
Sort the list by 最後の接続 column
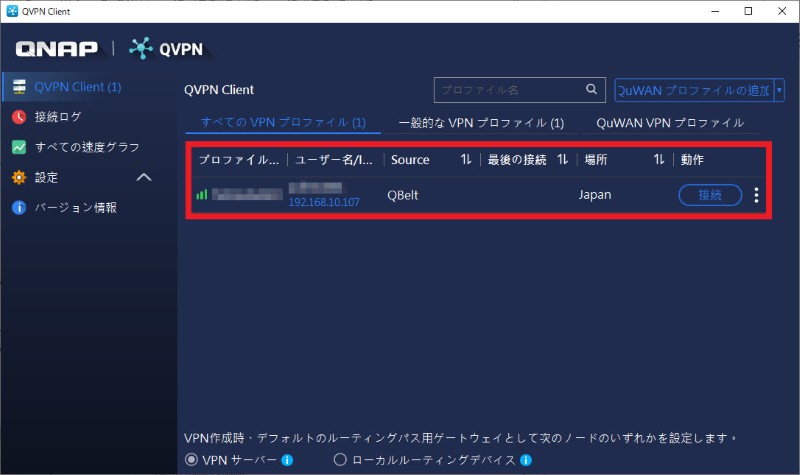[562, 160]
